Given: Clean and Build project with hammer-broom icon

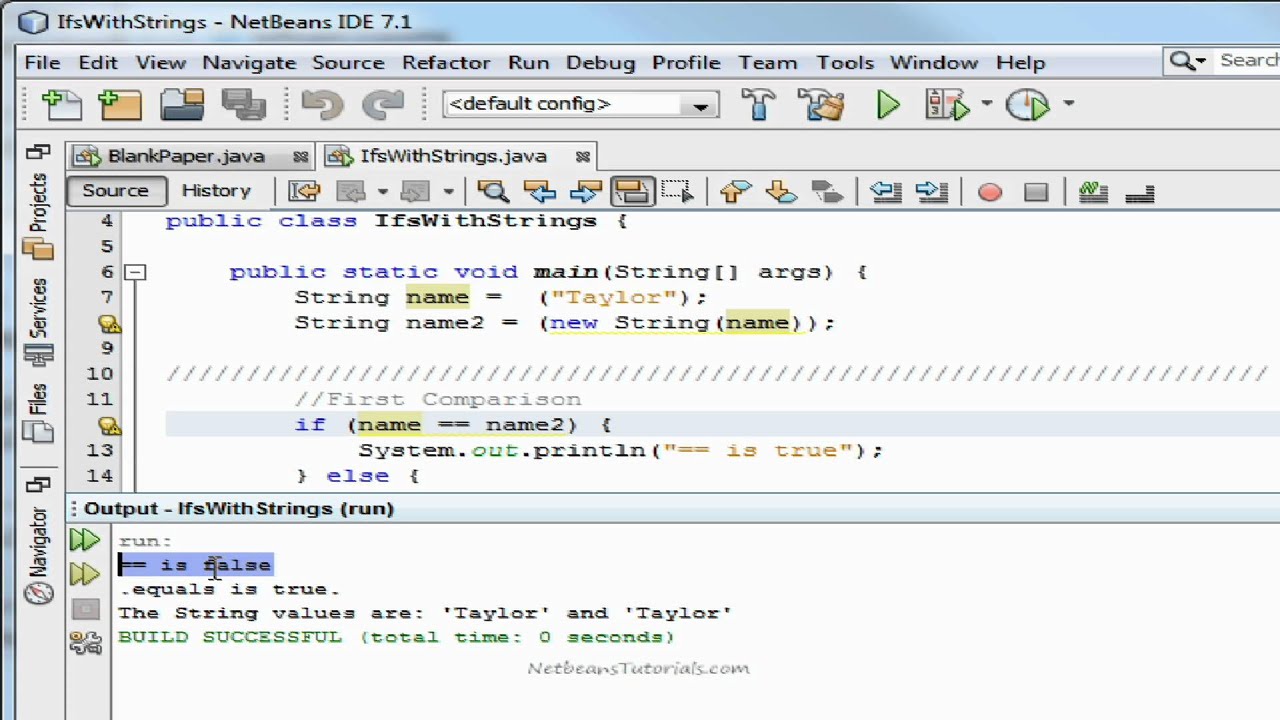Looking at the screenshot, I should (823, 104).
